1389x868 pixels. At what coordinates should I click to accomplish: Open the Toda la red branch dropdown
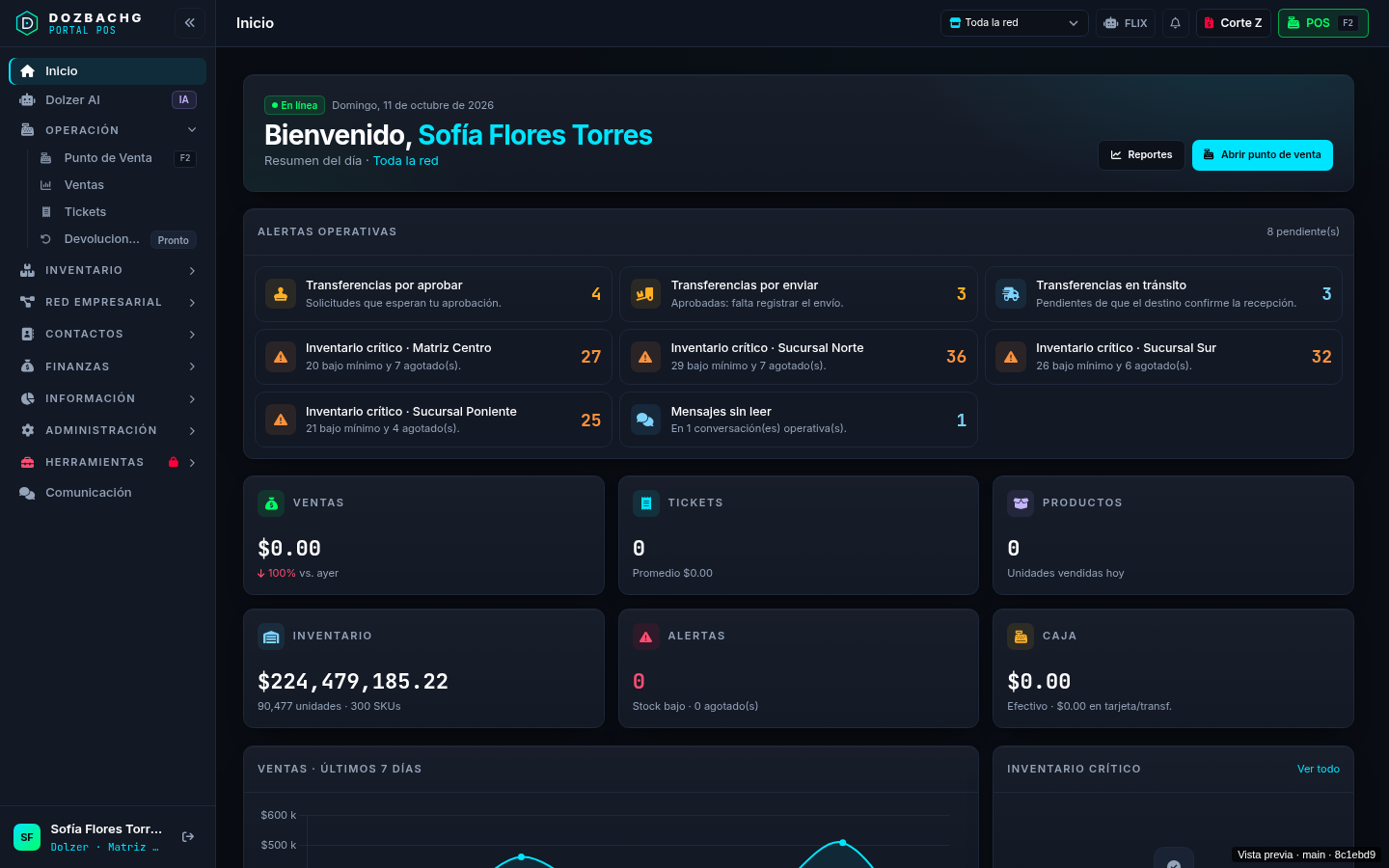point(1014,23)
